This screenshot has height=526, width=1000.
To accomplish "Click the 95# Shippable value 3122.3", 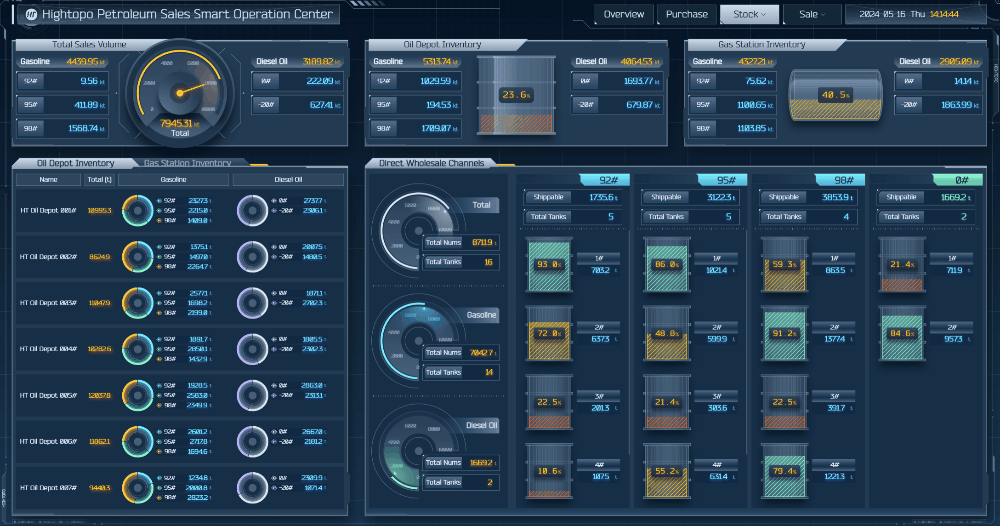I will [720, 198].
